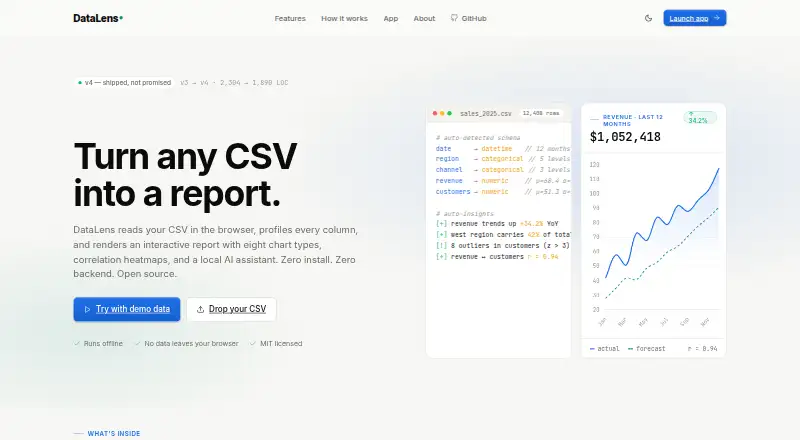Open the About nav link
The height and width of the screenshot is (440, 800).
click(424, 18)
